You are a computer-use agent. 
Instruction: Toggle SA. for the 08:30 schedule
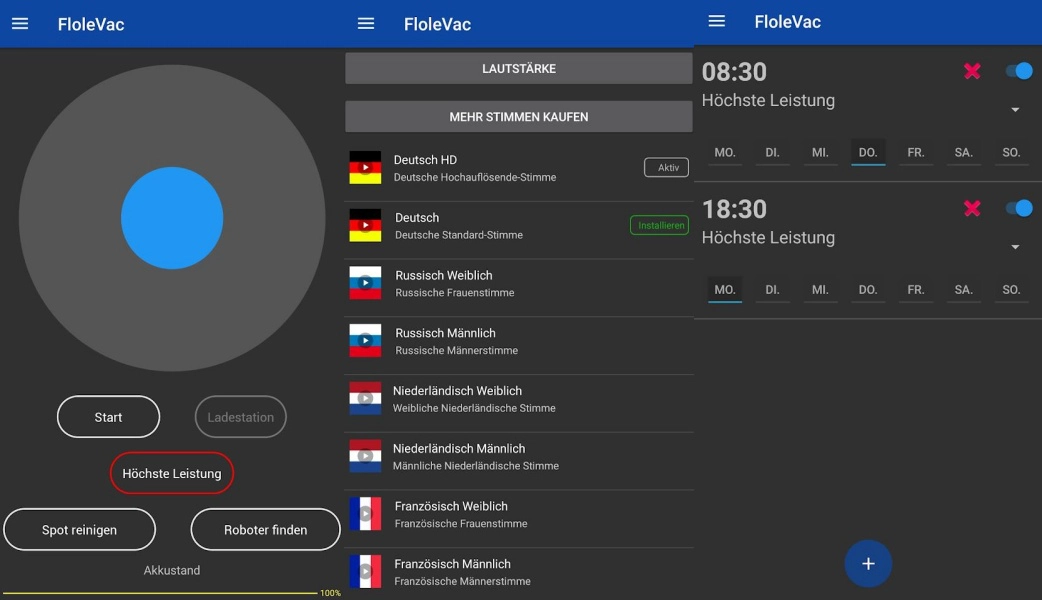(x=964, y=153)
